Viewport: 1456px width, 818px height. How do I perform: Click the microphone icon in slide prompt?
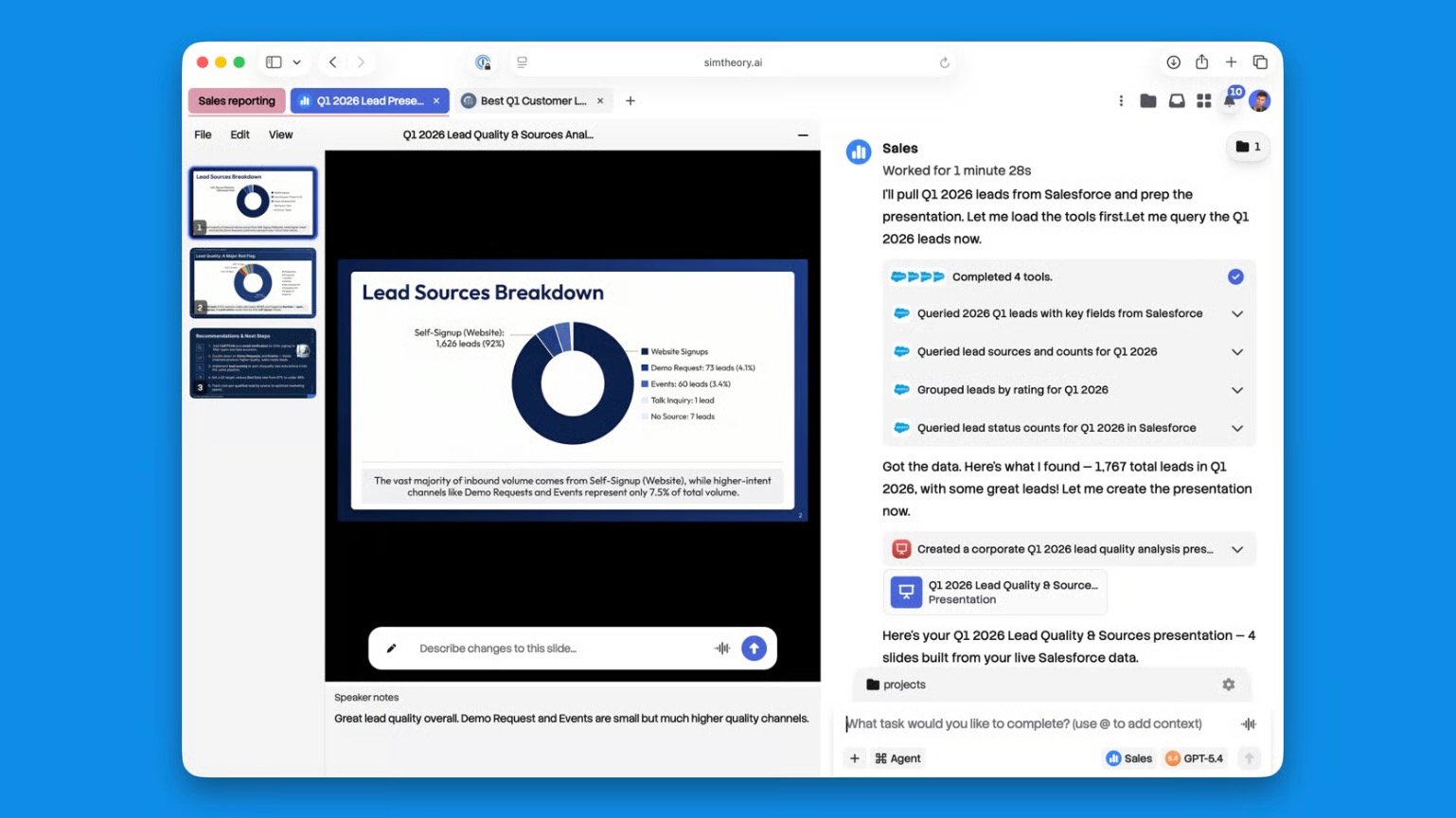(722, 649)
